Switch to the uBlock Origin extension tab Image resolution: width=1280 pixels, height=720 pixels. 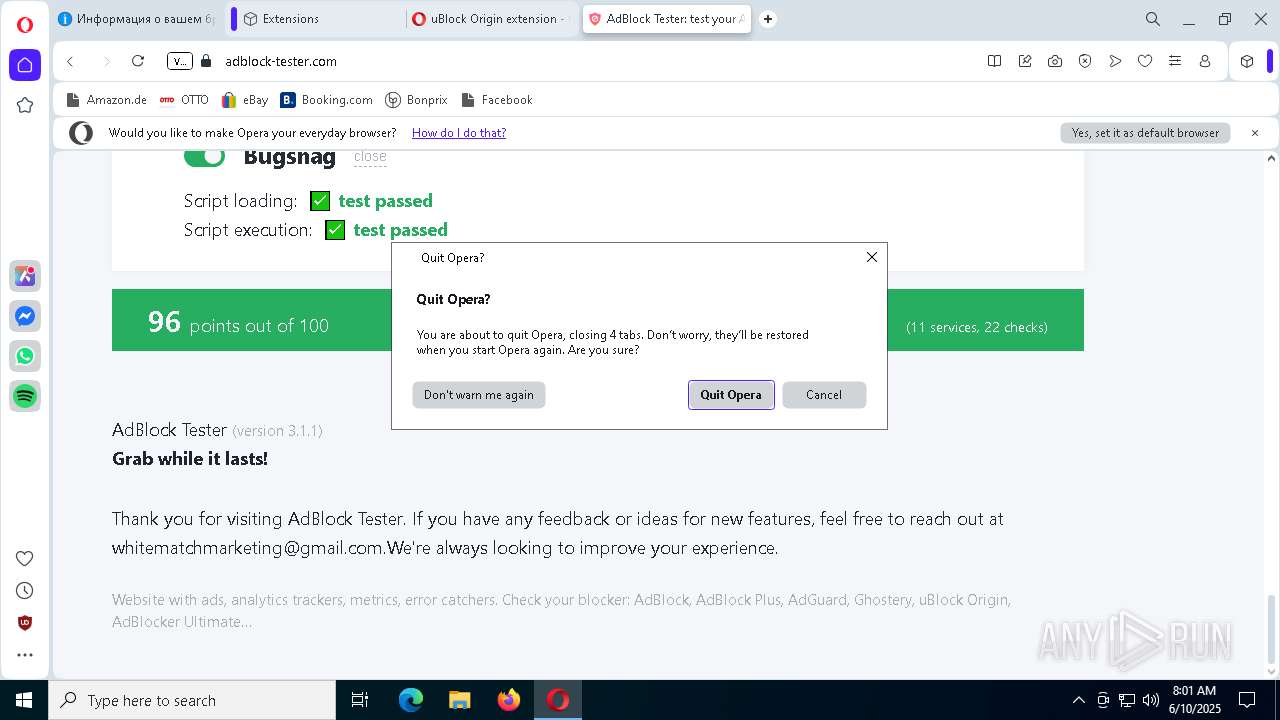490,19
